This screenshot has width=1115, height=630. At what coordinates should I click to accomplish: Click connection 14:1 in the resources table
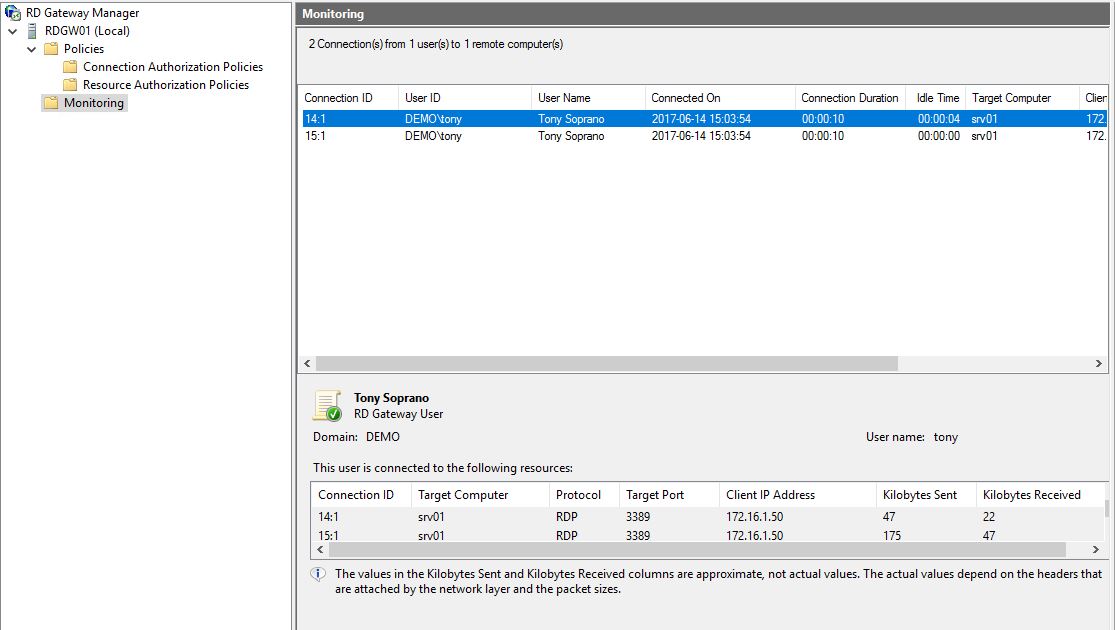pos(329,517)
